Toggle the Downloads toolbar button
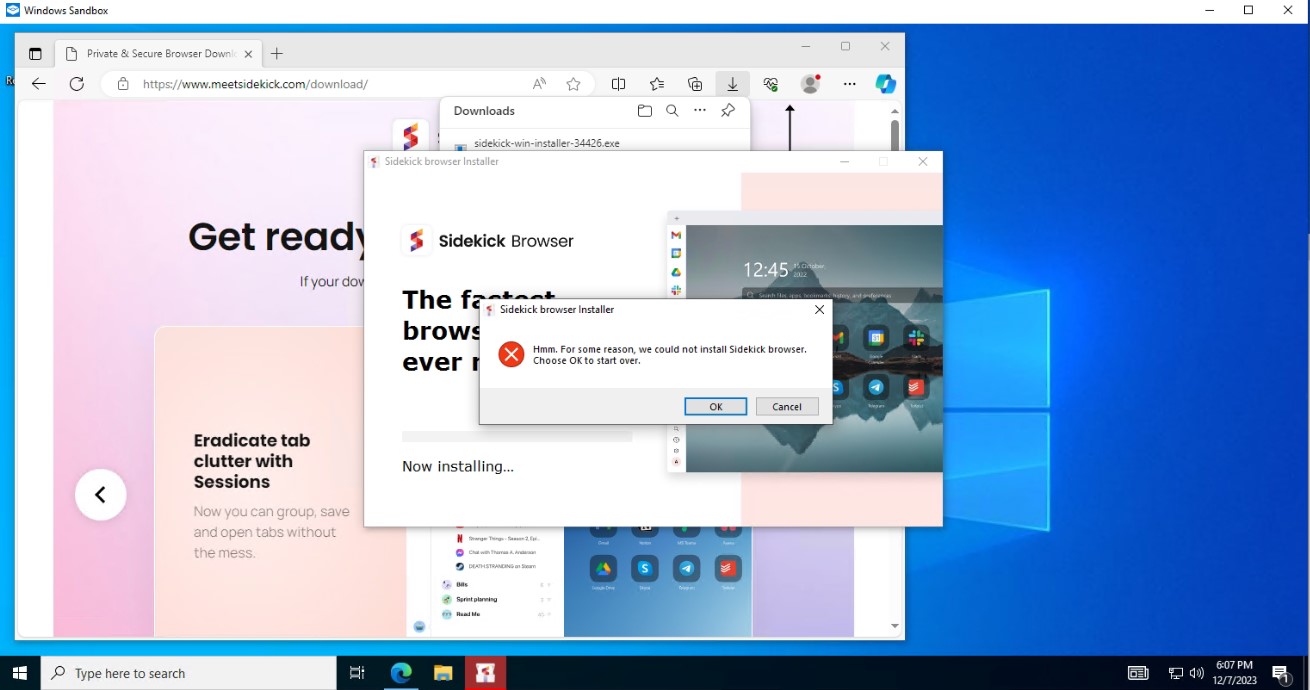1310x690 pixels. pyautogui.click(x=733, y=84)
